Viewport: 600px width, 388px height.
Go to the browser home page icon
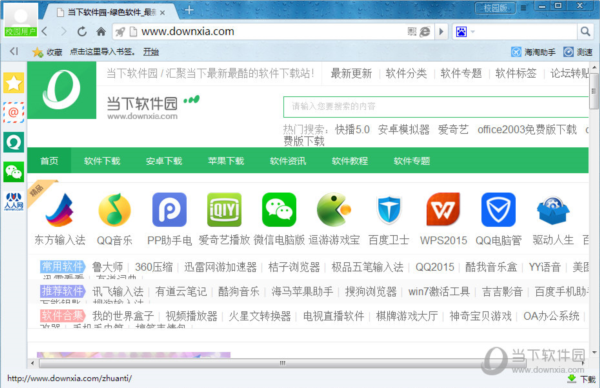[101, 31]
